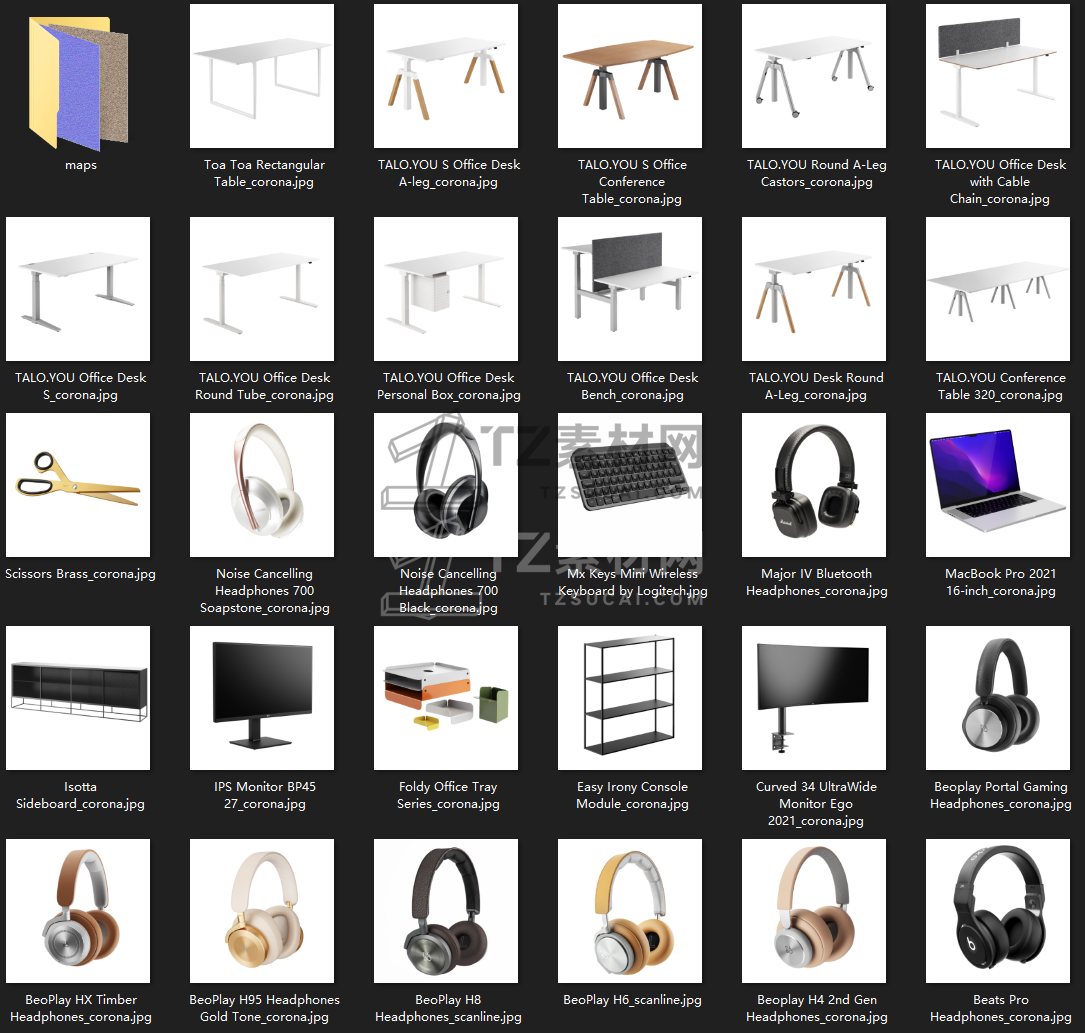
Task: Click filename 'TALO.YOU Office Desk Bench_corona.jpg'
Action: [x=632, y=386]
